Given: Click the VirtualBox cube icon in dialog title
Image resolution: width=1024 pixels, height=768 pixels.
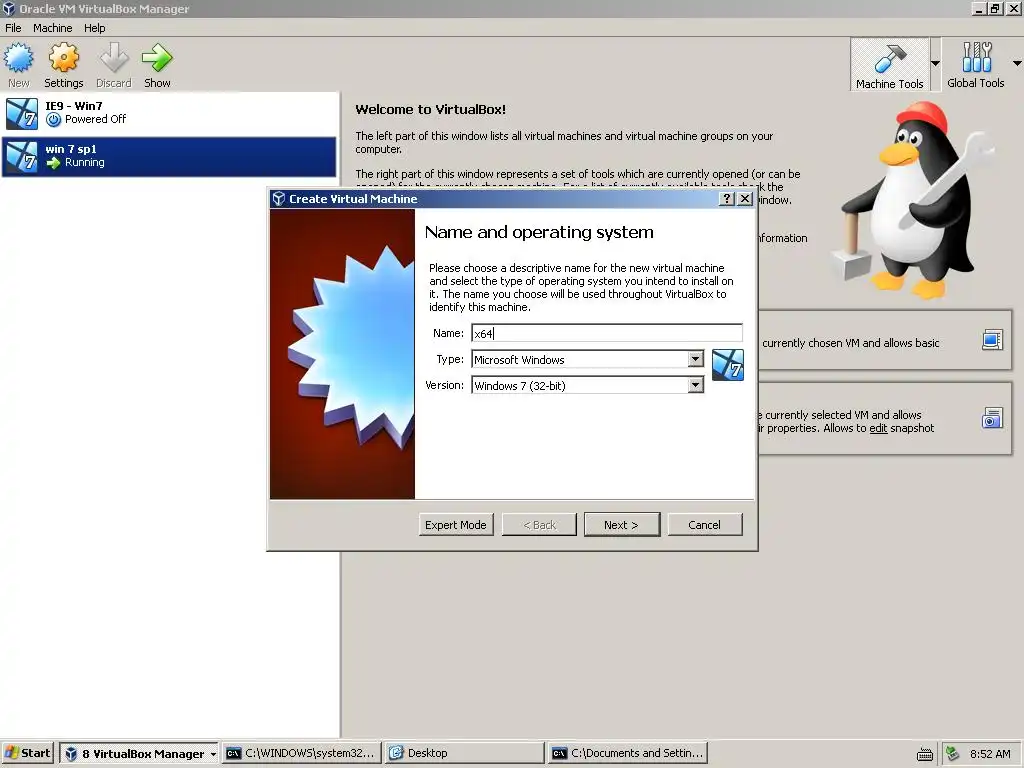Looking at the screenshot, I should click(279, 199).
